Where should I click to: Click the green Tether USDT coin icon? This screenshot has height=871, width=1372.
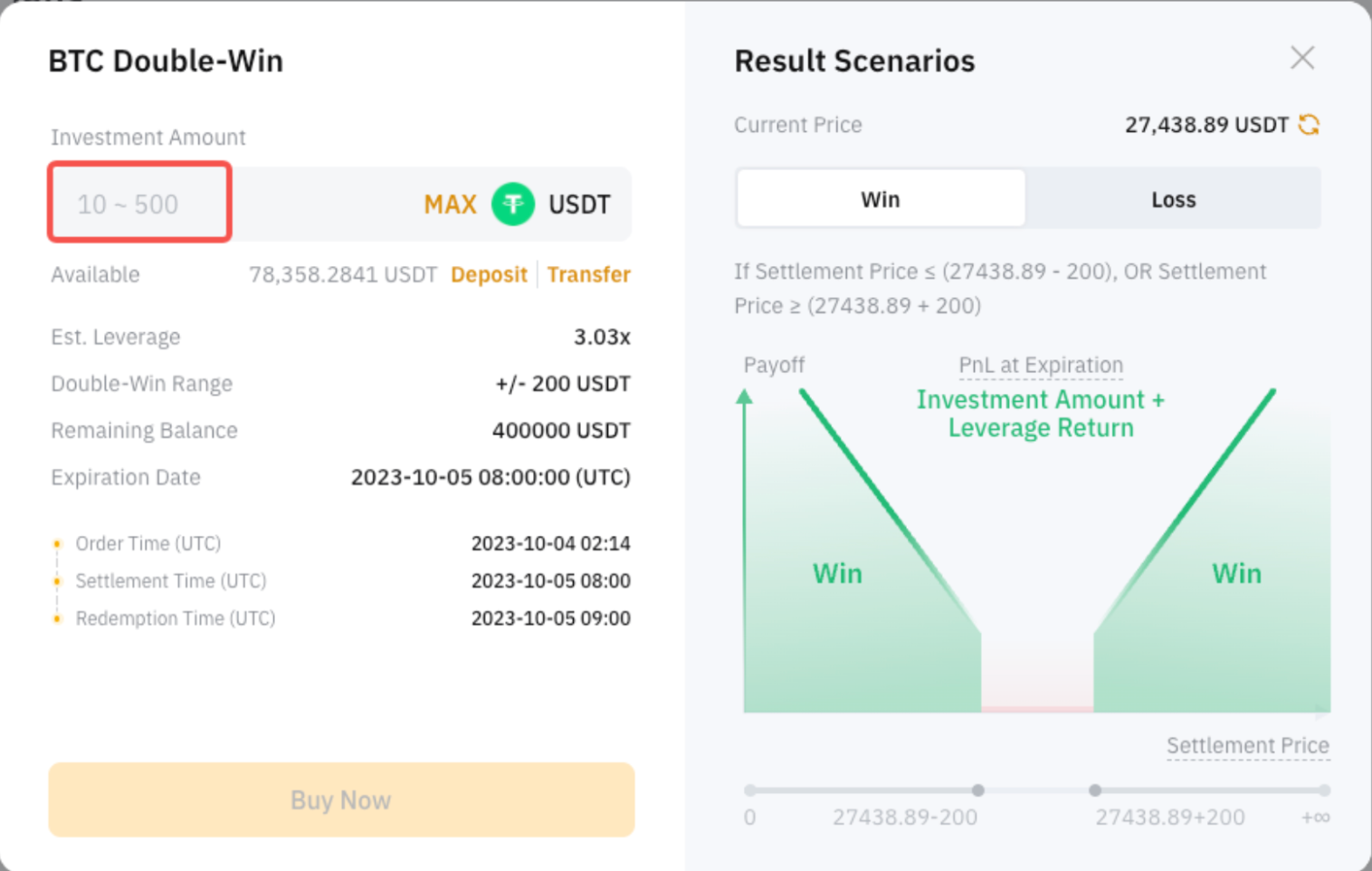coord(513,204)
